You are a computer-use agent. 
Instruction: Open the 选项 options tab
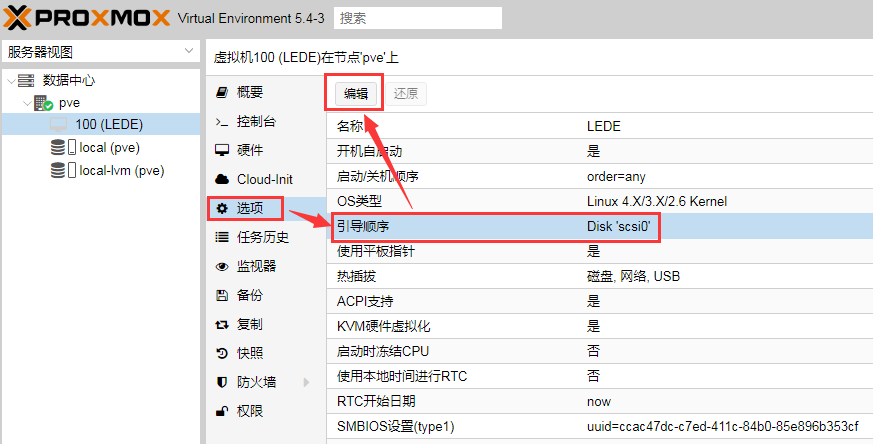[249, 208]
